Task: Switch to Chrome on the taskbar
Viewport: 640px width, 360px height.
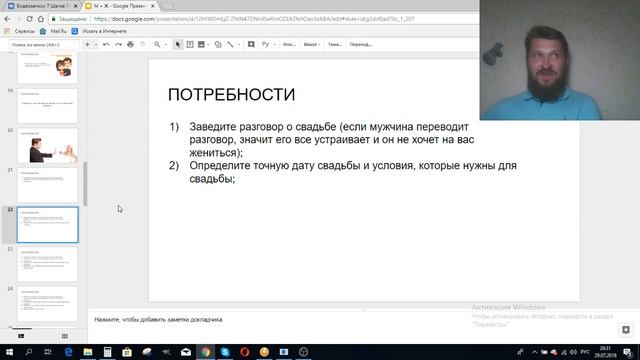Action: (x=205, y=352)
